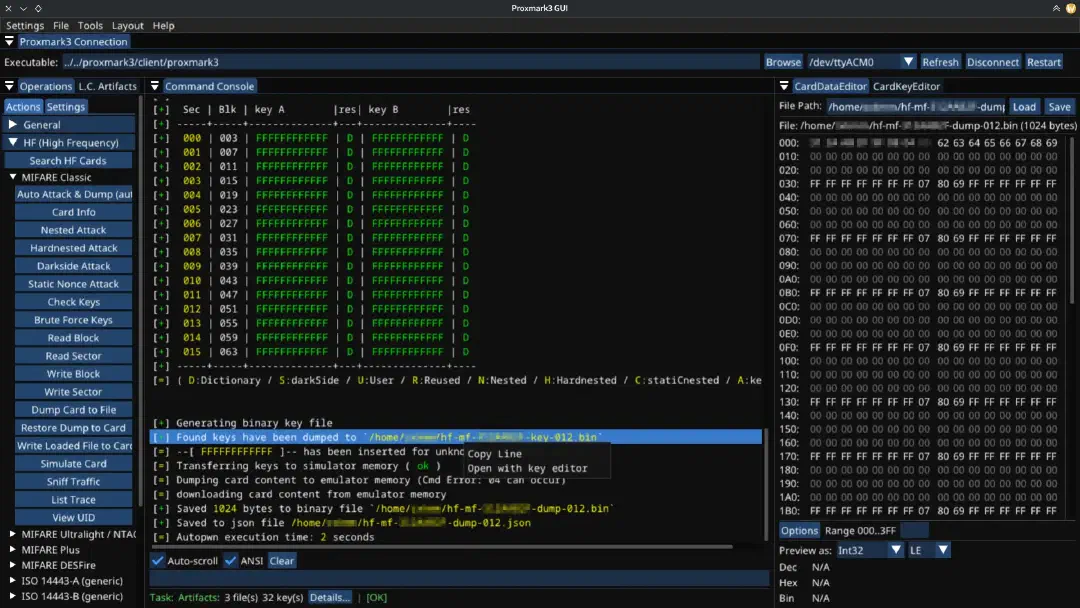
Task: Open the File menu
Action: point(61,25)
